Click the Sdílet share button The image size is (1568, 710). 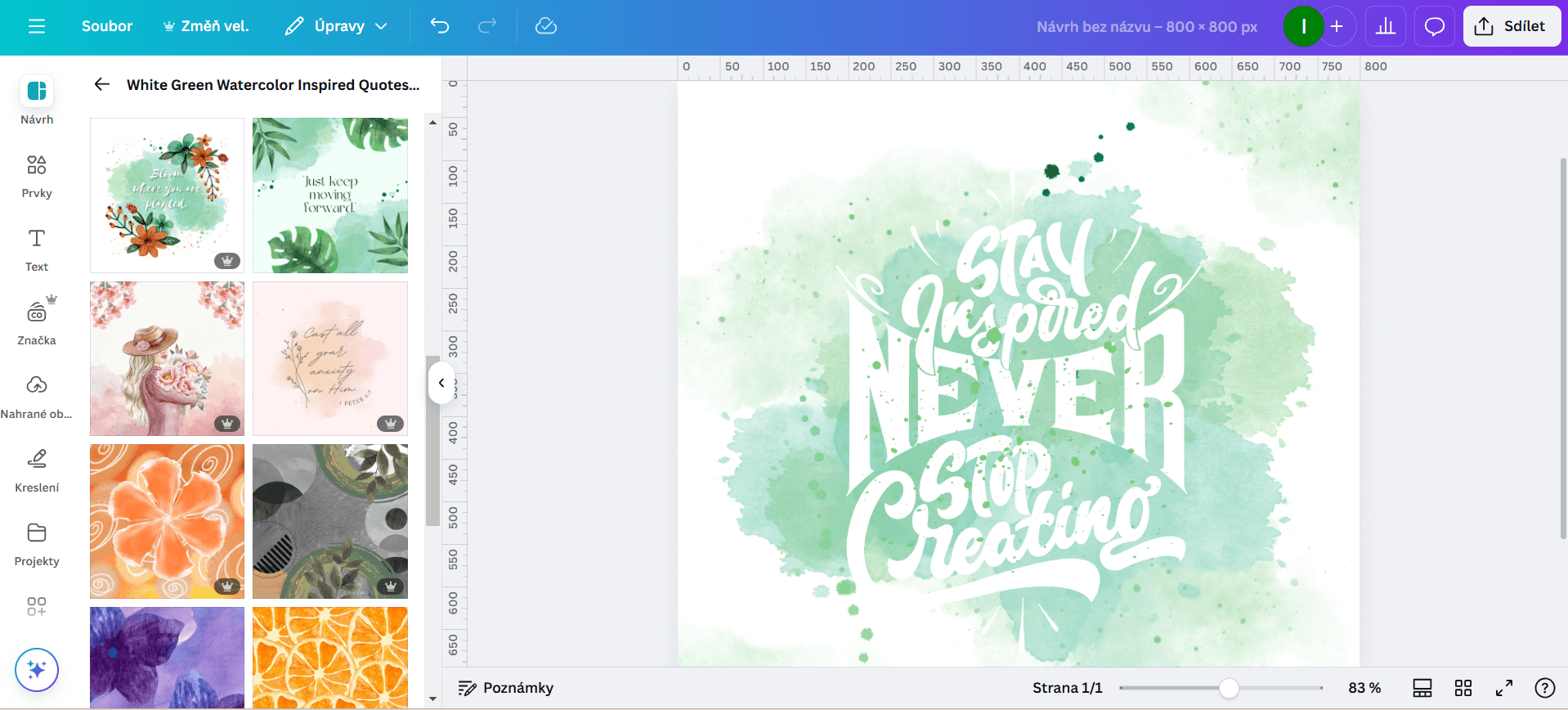(1512, 26)
